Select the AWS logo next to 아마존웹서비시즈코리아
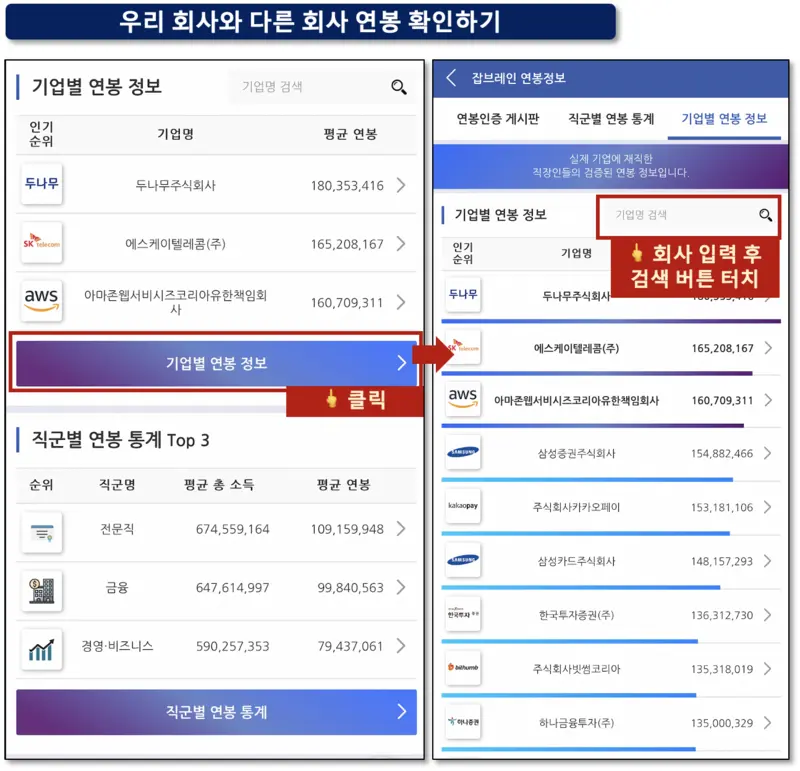The width and height of the screenshot is (800, 771). point(40,302)
